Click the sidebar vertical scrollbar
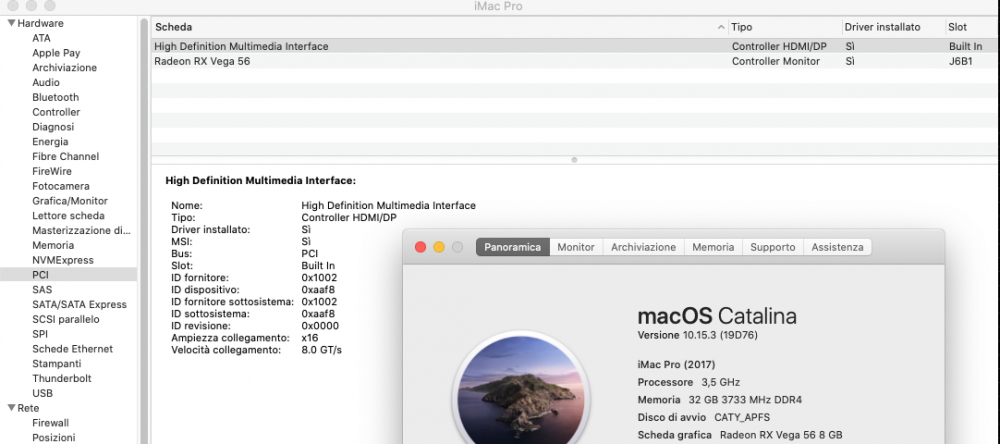Image resolution: width=1000 pixels, height=444 pixels. pos(144,230)
